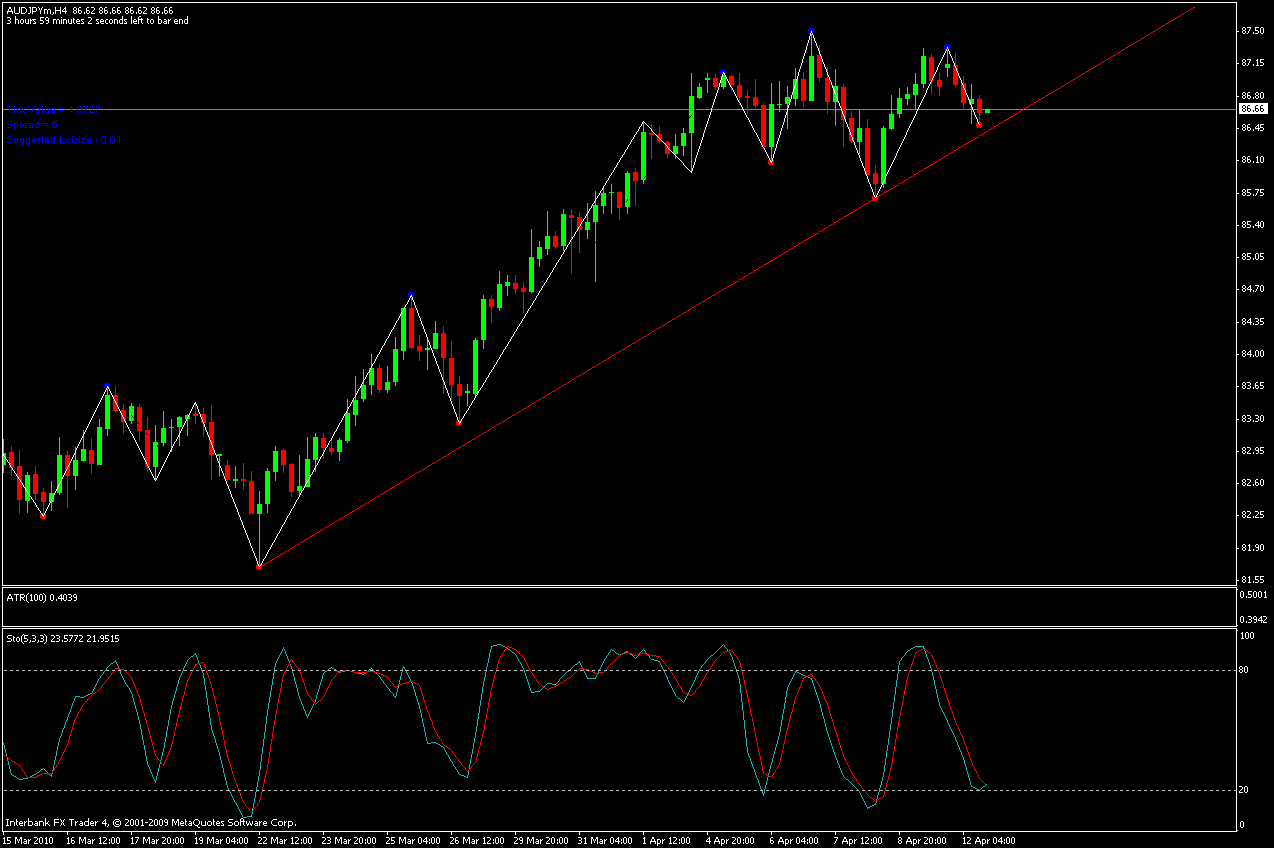Click the 80 level label on the stochastic scale

[x=1244, y=670]
